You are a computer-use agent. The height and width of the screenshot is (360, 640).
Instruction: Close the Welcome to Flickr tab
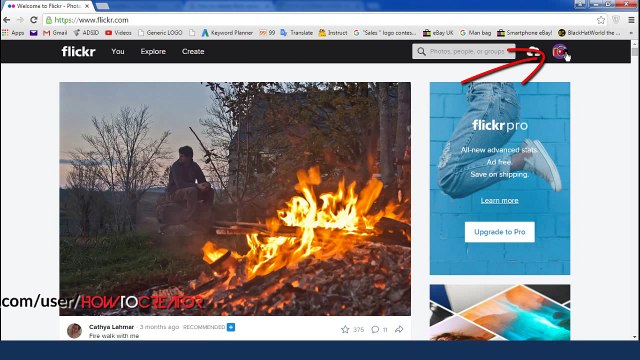(87, 6)
